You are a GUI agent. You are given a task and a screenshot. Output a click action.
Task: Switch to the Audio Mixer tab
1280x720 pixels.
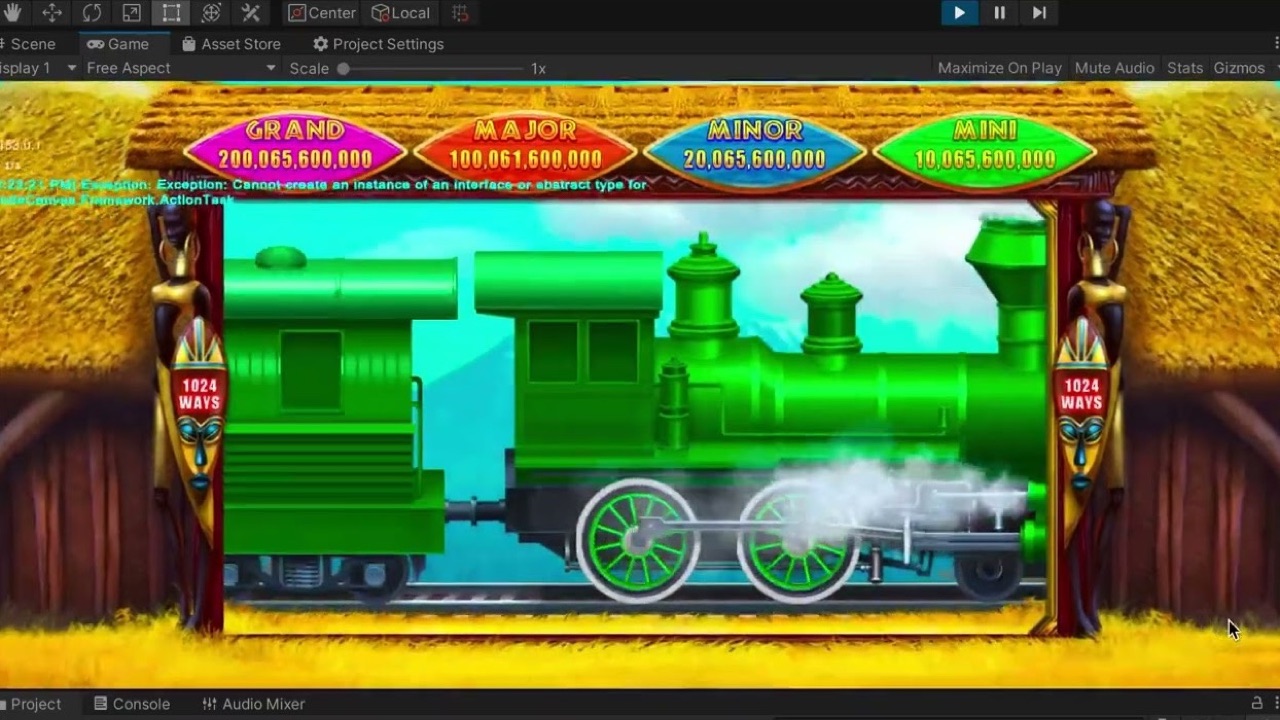[253, 704]
